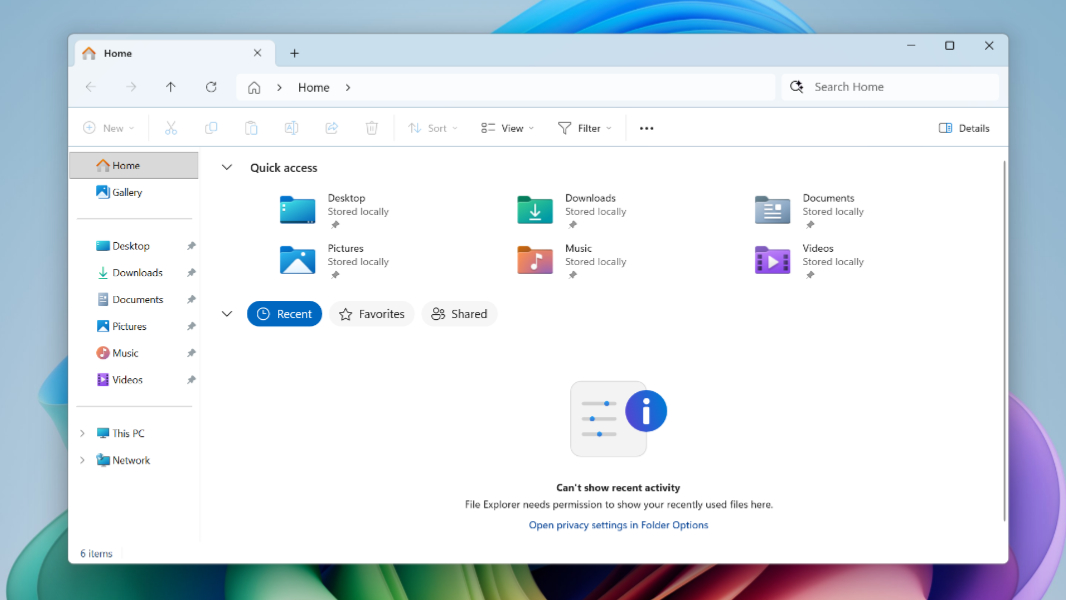Collapse the Quick access section
The image size is (1066, 600).
pos(227,168)
